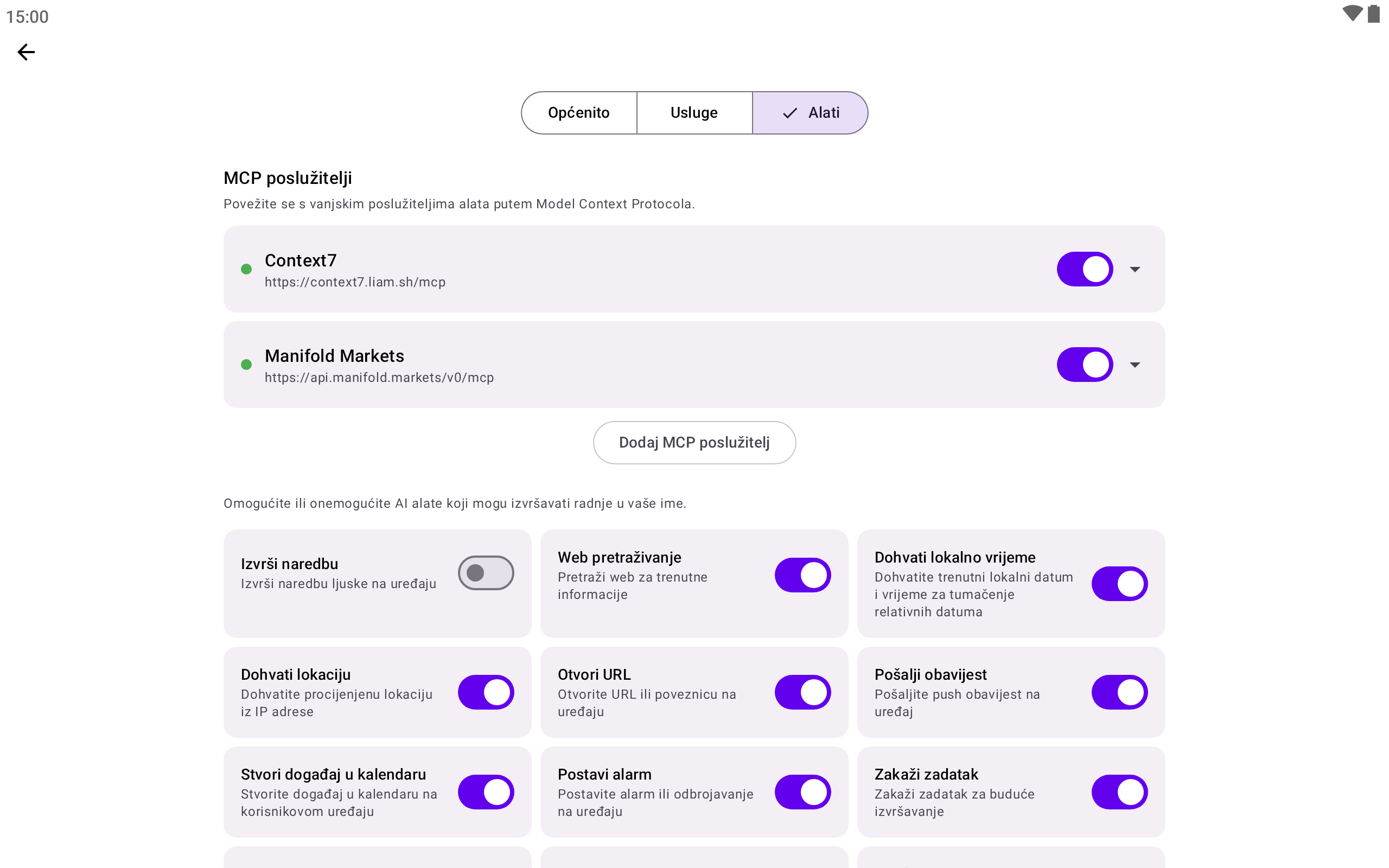Switch to the Općenito tab
Image resolution: width=1389 pixels, height=868 pixels.
(578, 113)
